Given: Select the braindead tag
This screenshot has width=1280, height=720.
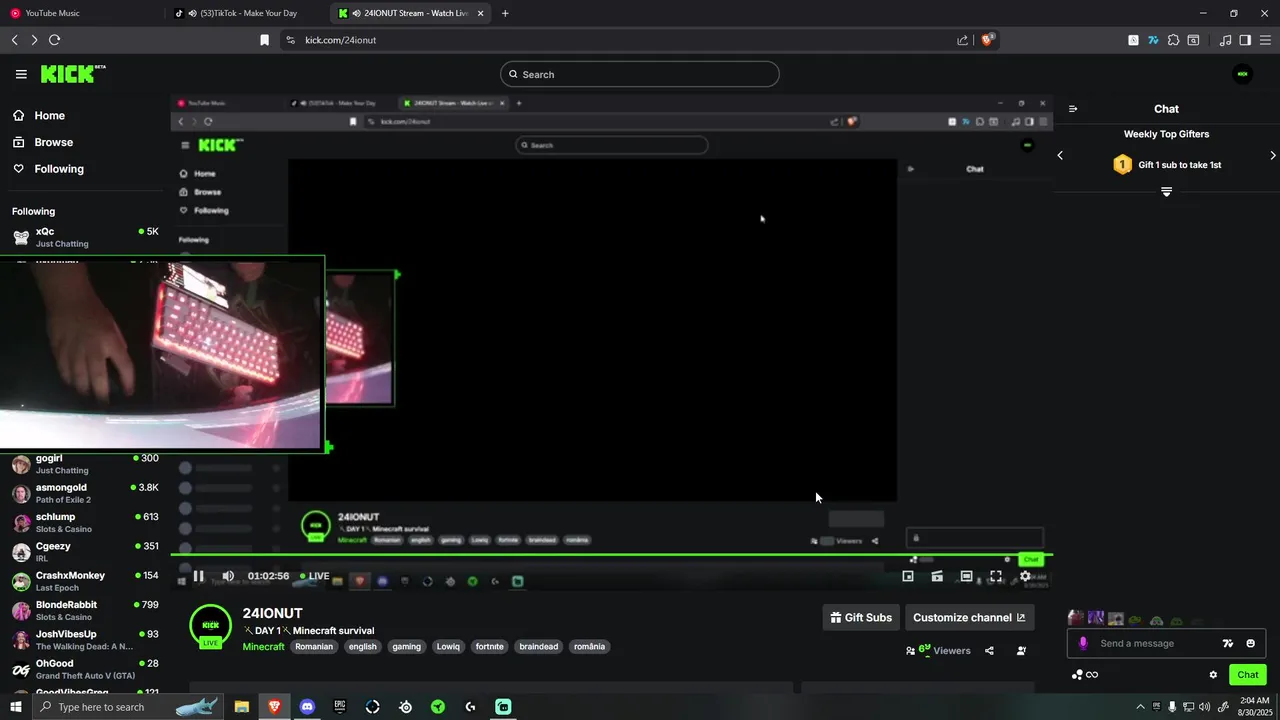Looking at the screenshot, I should (539, 647).
